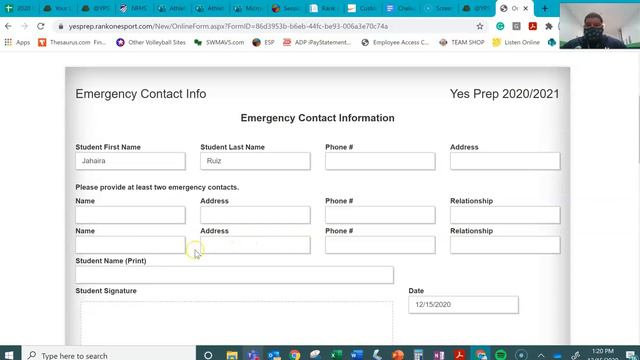Switch to the Chall... Google Docs tab
This screenshot has width=640, height=360.
(x=400, y=8)
